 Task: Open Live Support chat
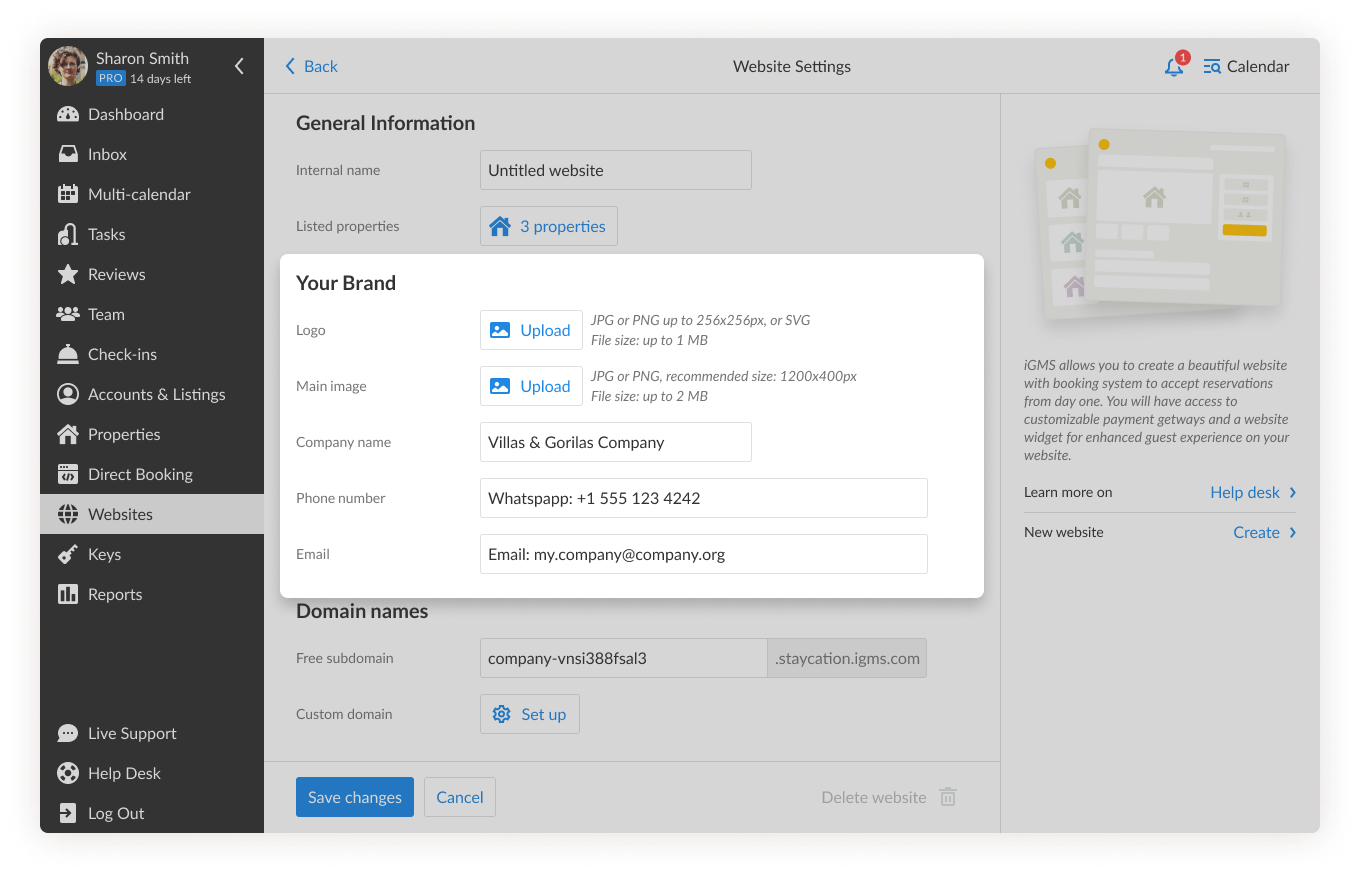pyautogui.click(x=131, y=733)
